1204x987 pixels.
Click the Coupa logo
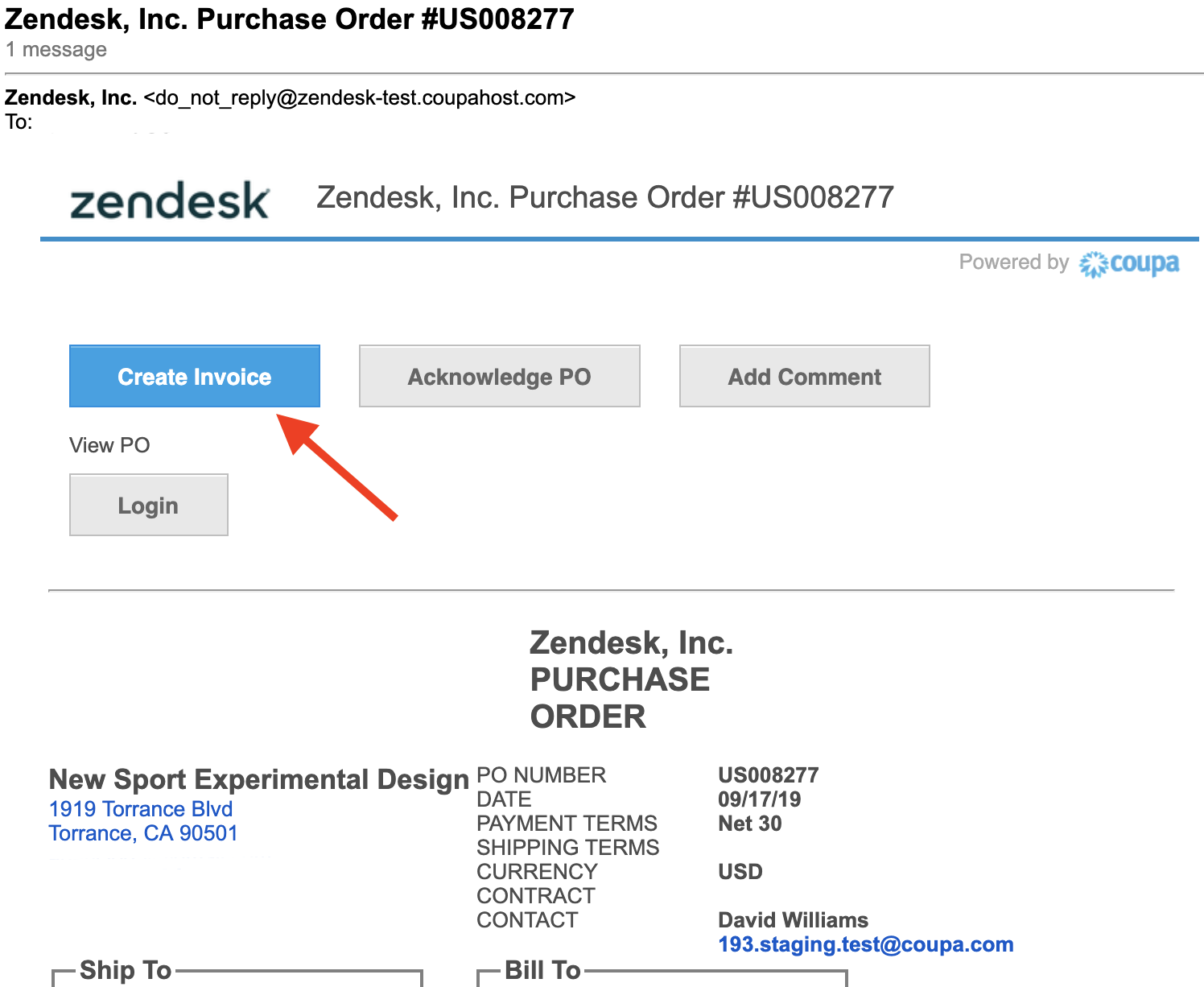[1129, 263]
